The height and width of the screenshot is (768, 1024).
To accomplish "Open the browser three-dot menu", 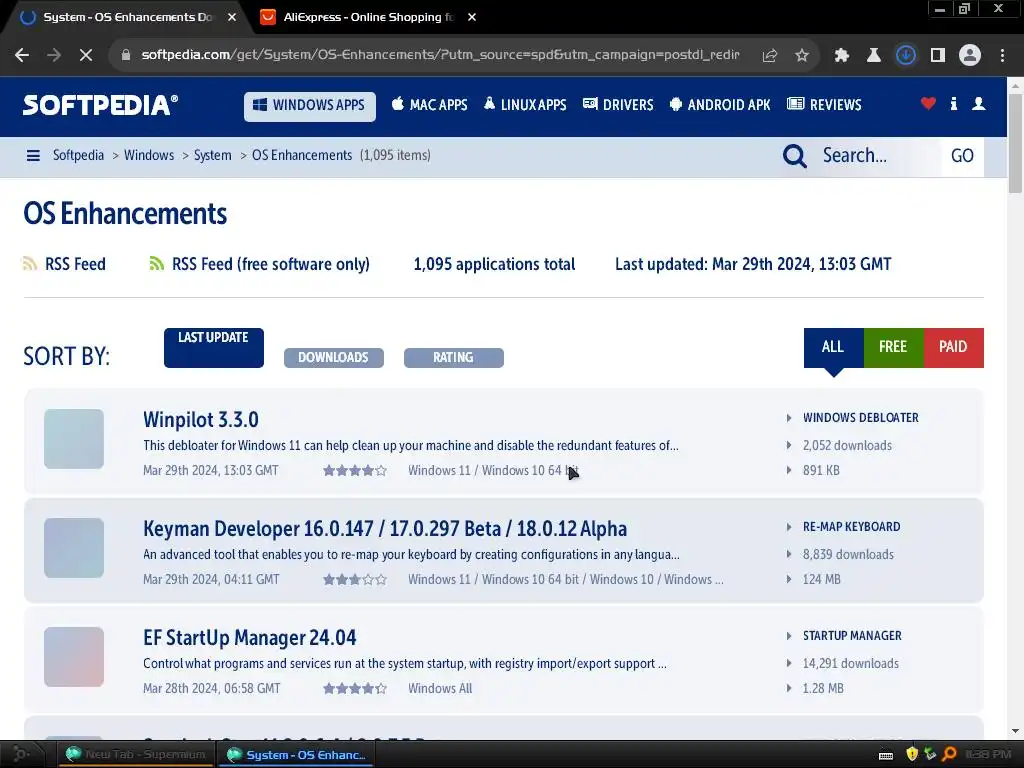I will coord(1002,56).
